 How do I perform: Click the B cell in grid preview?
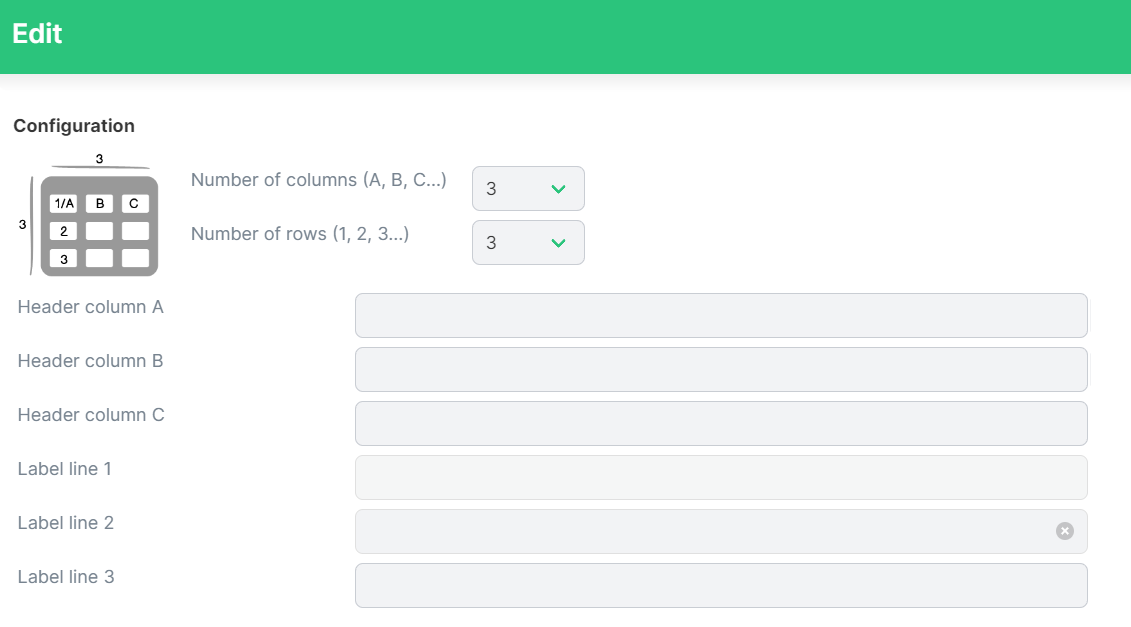point(100,203)
